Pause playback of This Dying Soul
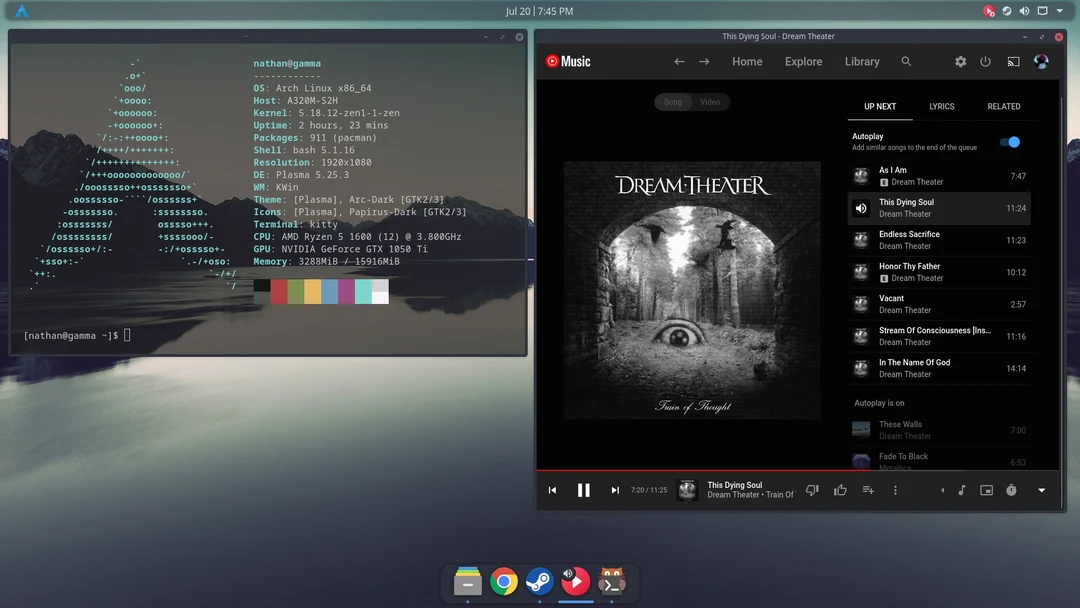1080x608 pixels. click(x=584, y=490)
